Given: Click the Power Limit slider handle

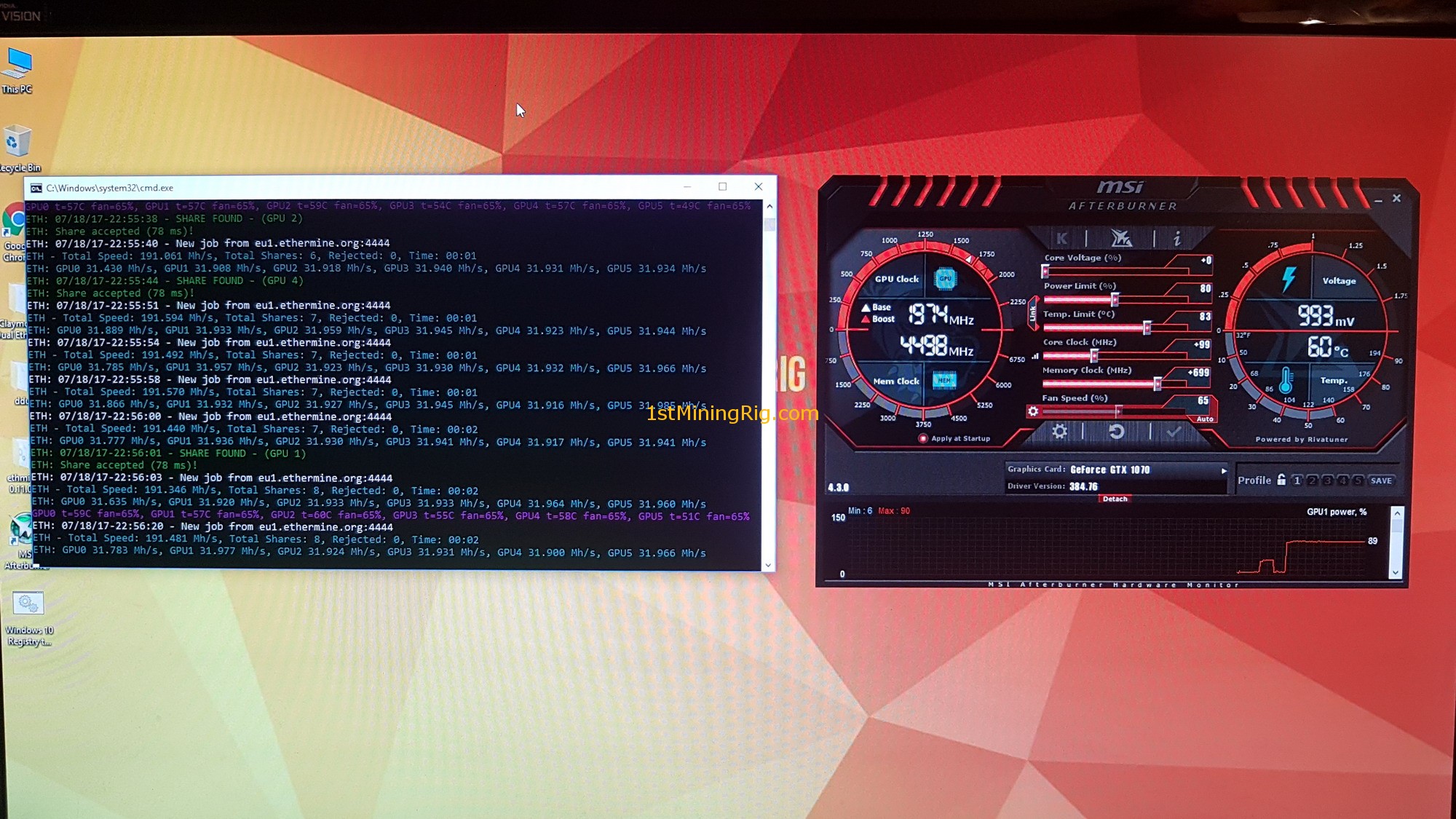Looking at the screenshot, I should pyautogui.click(x=1115, y=299).
